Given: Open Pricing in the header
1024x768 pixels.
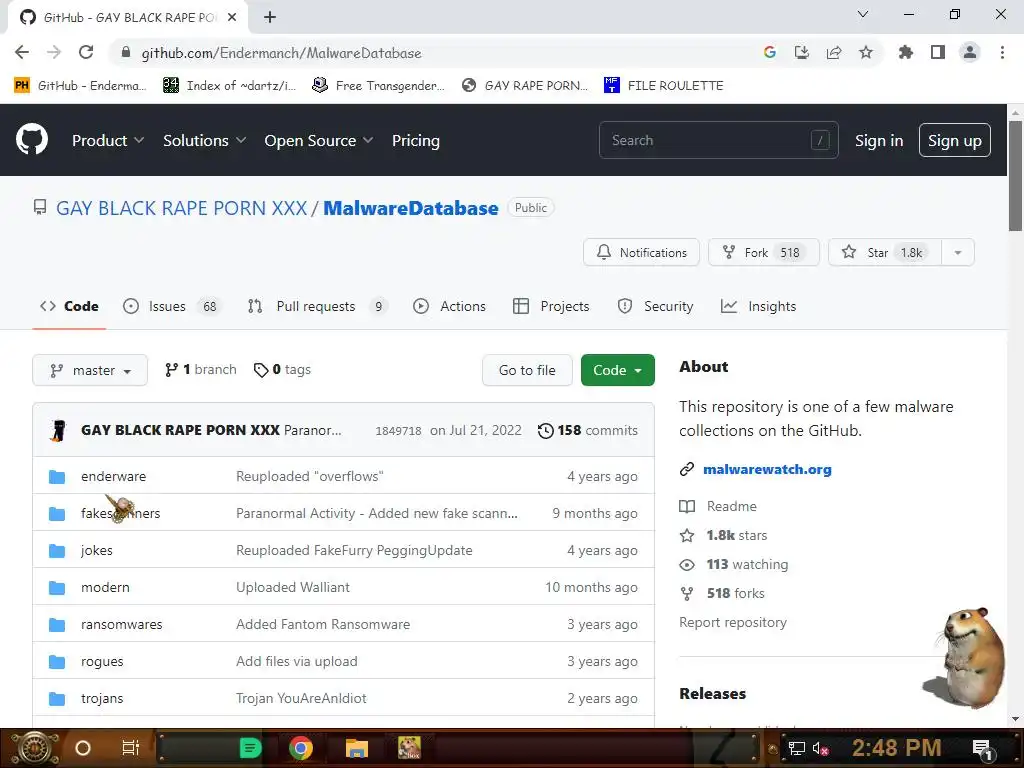Looking at the screenshot, I should point(415,140).
